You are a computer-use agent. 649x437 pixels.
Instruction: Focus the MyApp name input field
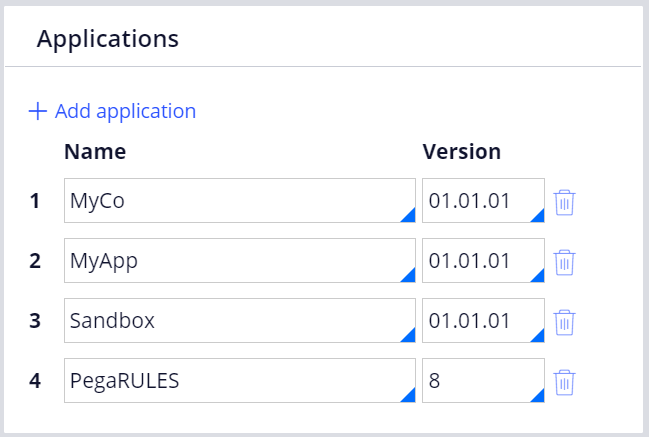tap(240, 261)
